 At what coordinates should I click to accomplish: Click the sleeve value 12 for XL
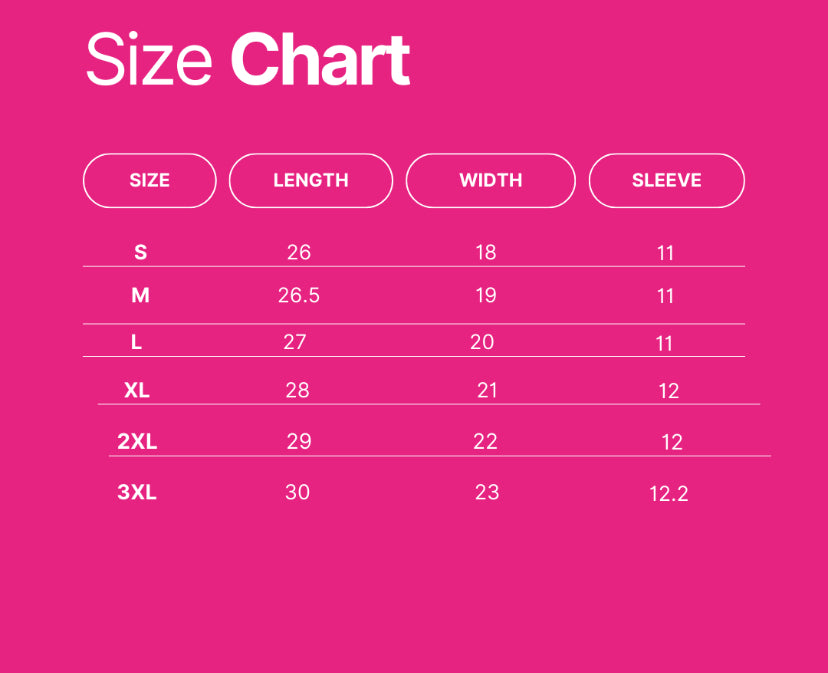[669, 391]
